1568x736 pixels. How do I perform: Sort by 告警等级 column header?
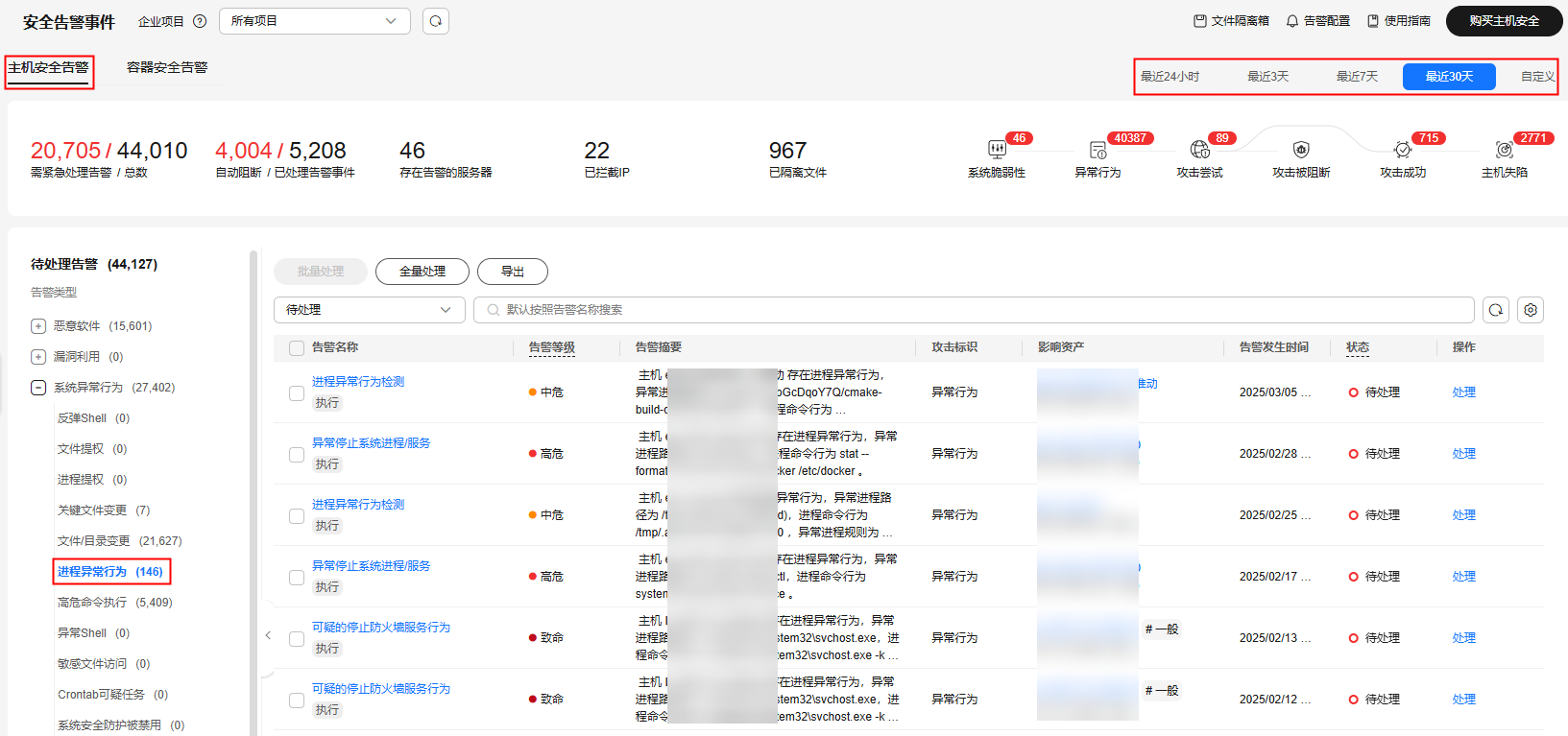coord(552,347)
